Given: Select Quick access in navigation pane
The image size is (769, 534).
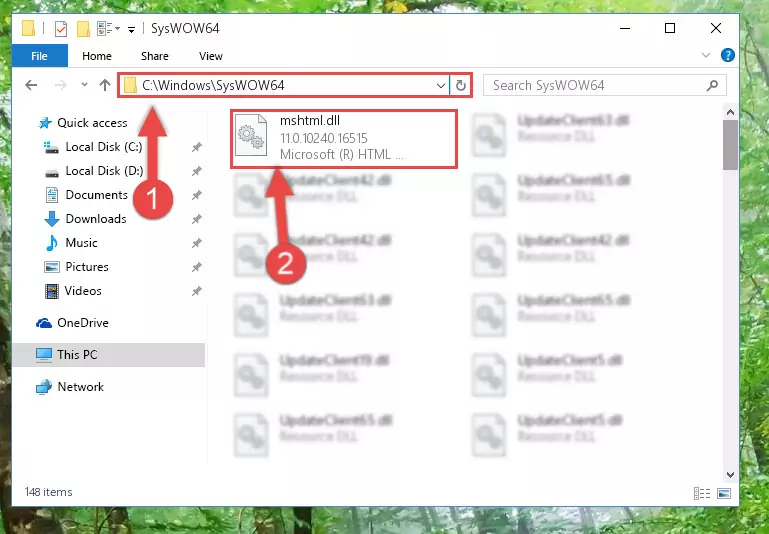Looking at the screenshot, I should [x=92, y=123].
